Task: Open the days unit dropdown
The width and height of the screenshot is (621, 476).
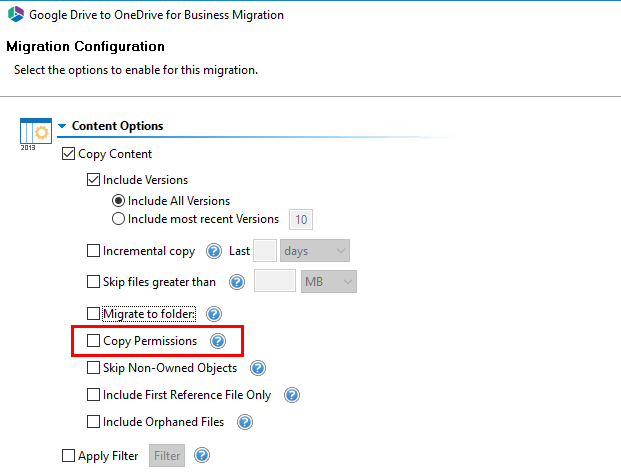Action: pyautogui.click(x=314, y=251)
